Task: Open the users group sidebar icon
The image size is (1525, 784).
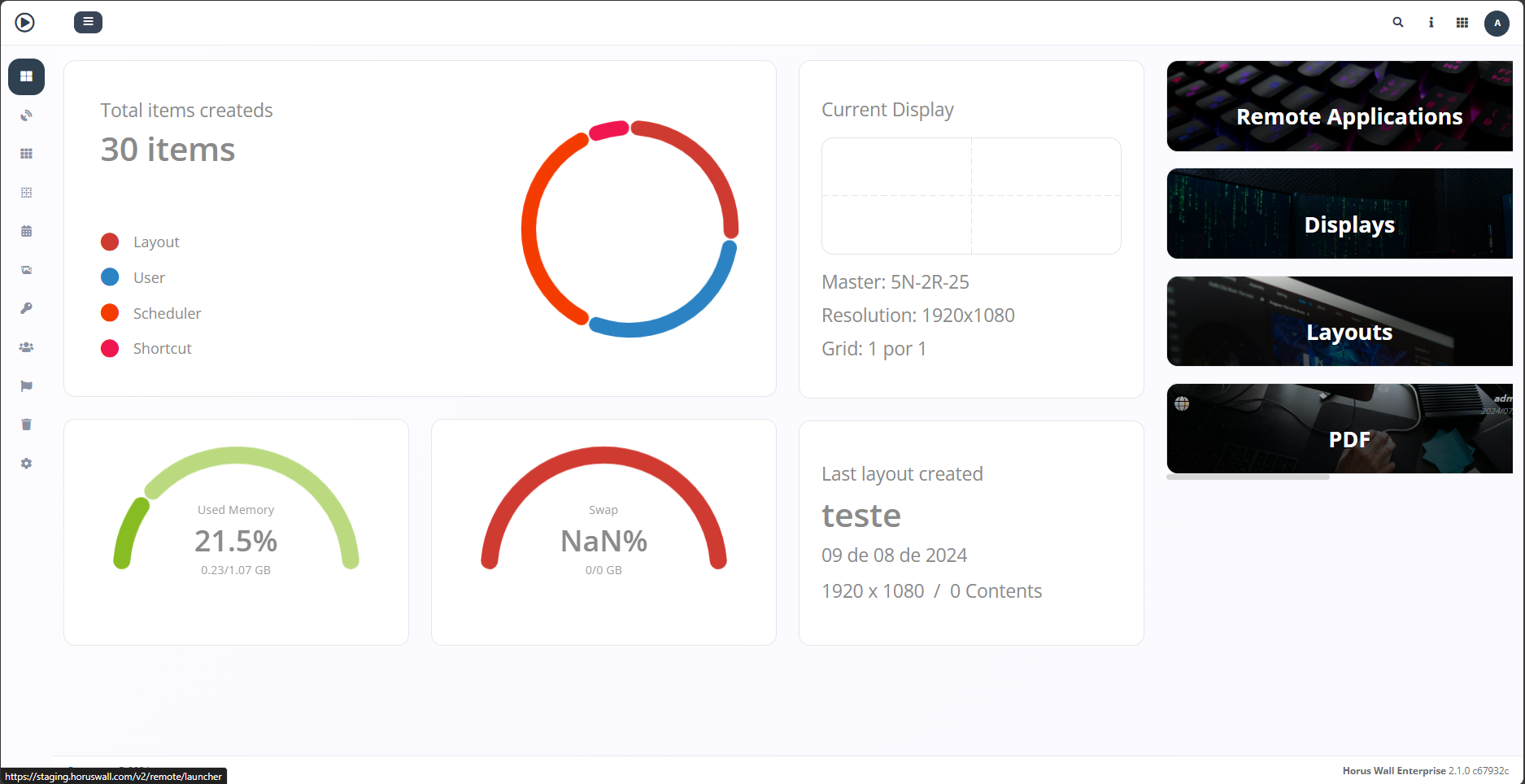Action: click(x=27, y=347)
